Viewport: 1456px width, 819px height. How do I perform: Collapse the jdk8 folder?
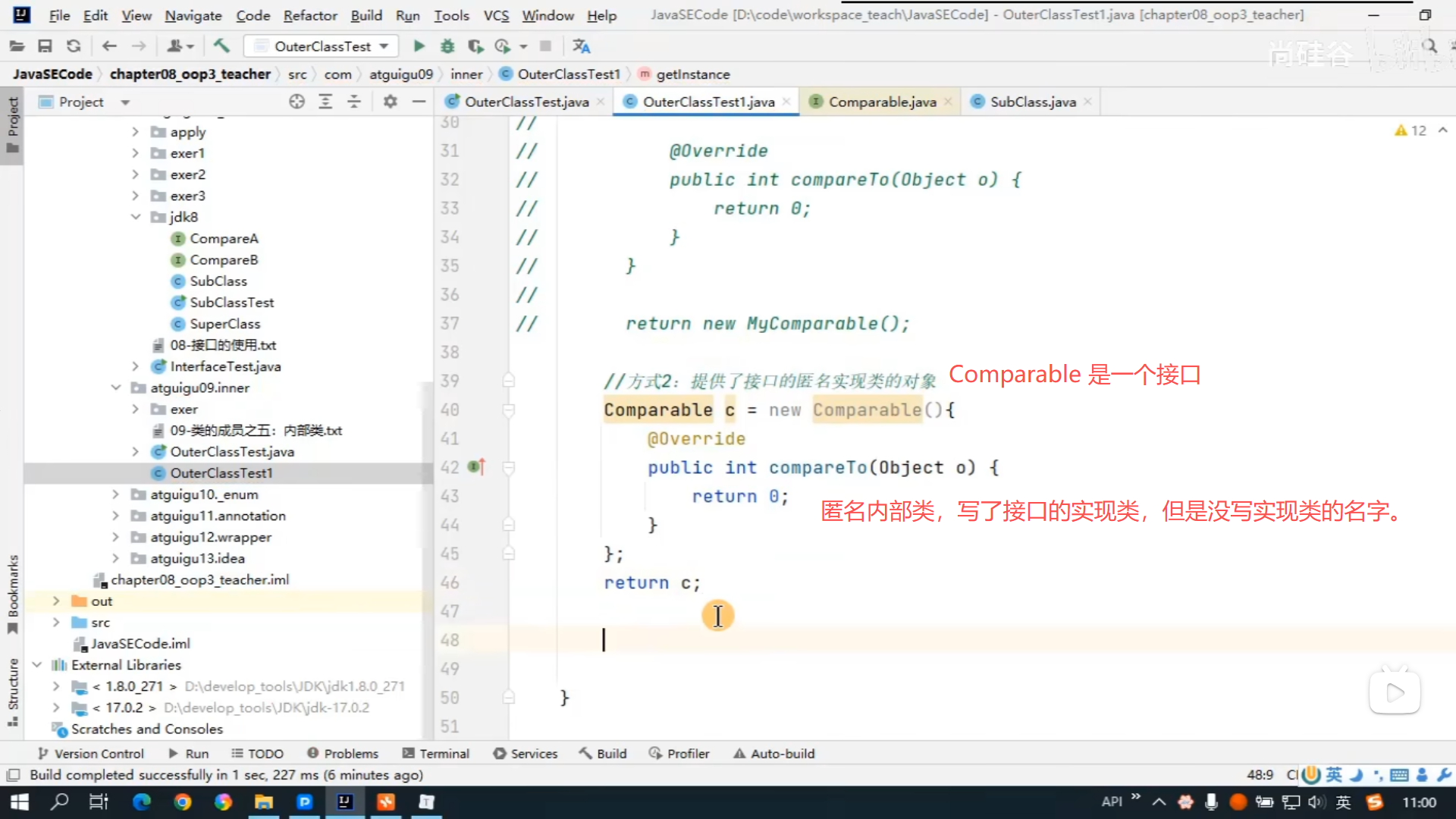point(136,217)
